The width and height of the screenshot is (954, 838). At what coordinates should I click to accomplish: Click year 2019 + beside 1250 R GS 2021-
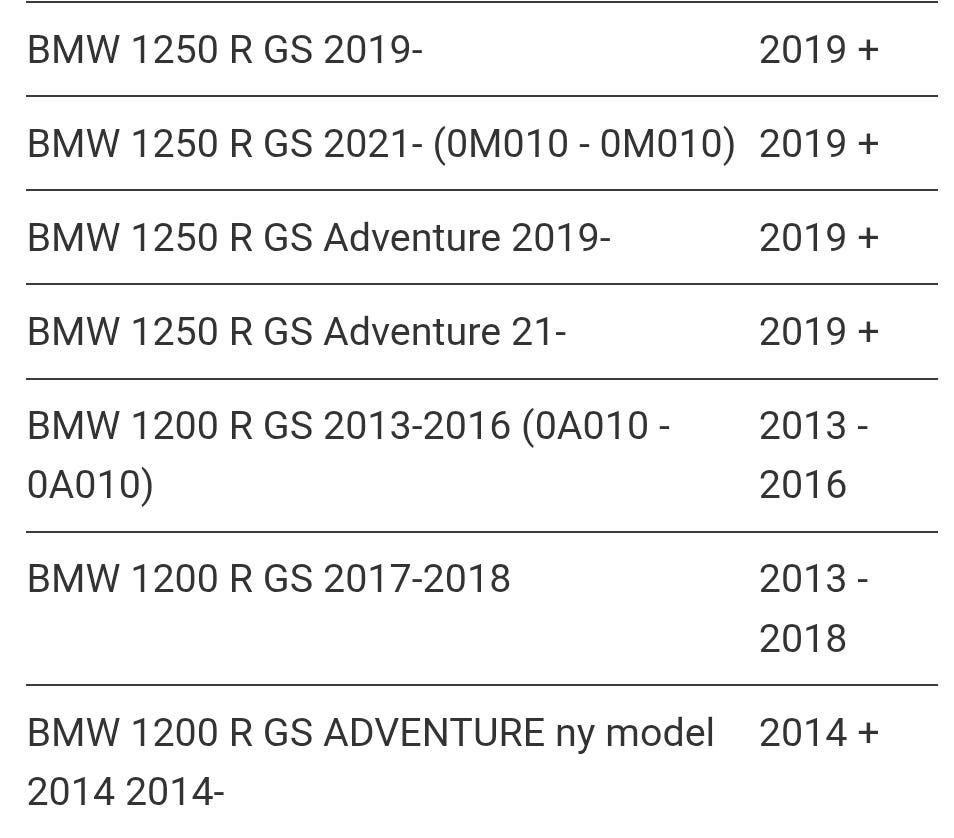click(819, 144)
